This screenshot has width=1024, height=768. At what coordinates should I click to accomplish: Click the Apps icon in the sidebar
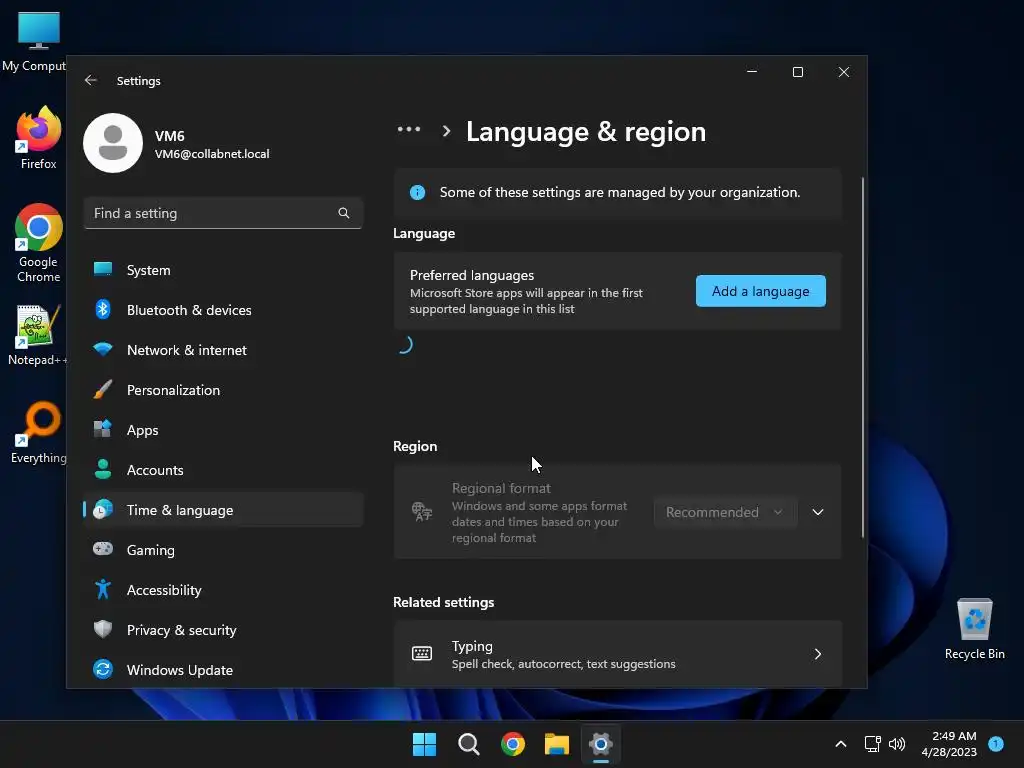103,429
